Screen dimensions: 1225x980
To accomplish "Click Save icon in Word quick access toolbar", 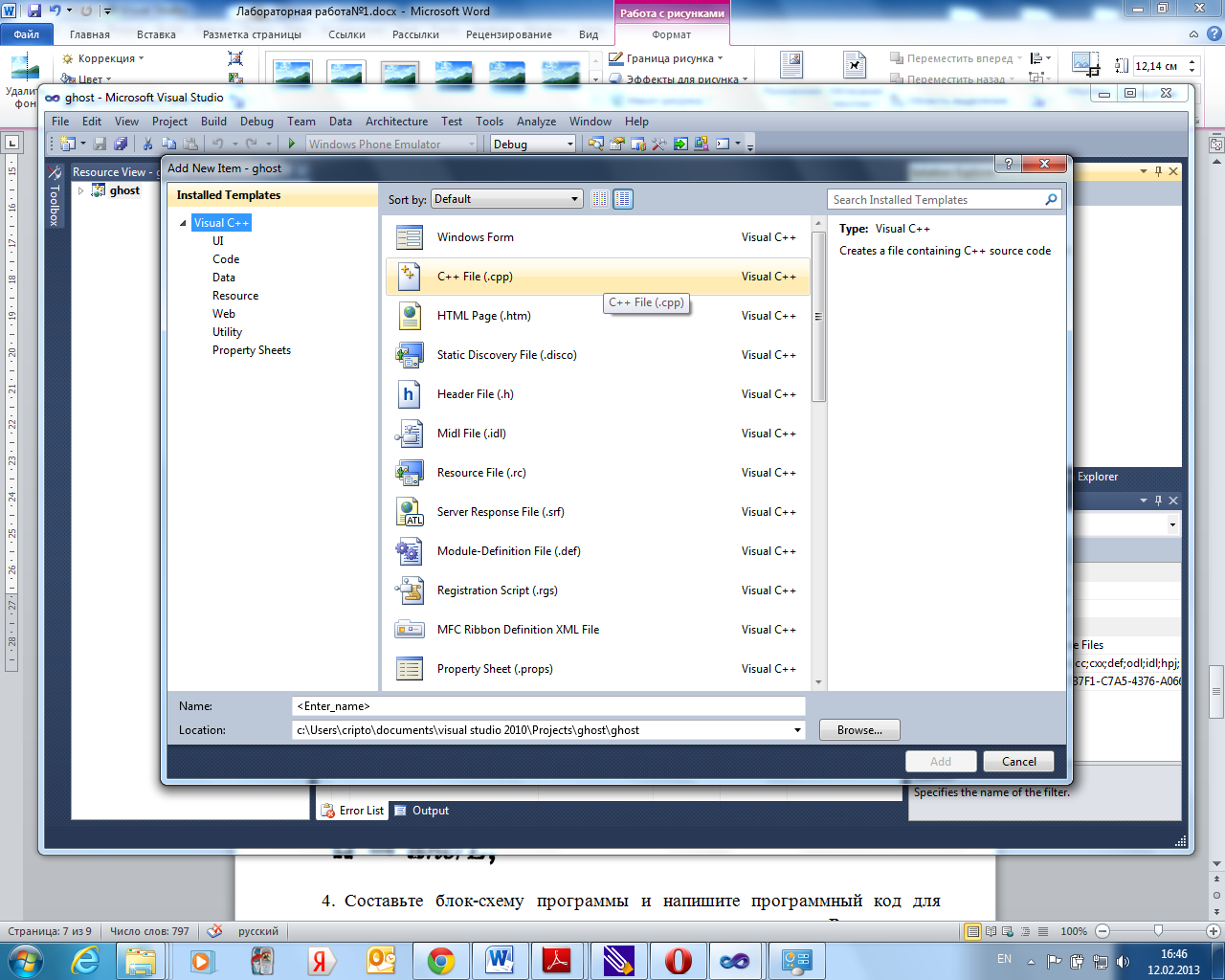I will click(34, 11).
